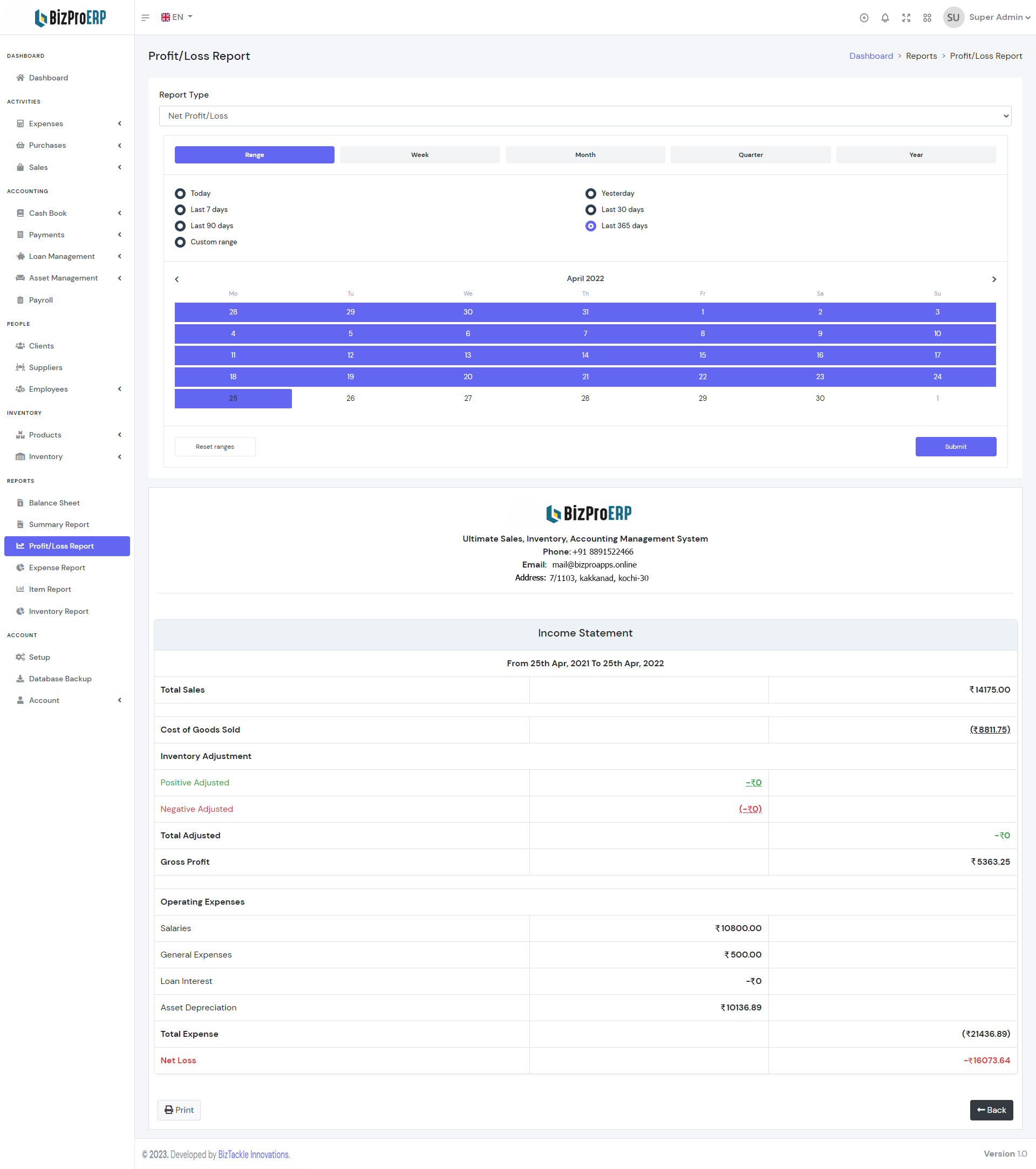
Task: Click the Item Report bar chart icon
Action: (21, 589)
